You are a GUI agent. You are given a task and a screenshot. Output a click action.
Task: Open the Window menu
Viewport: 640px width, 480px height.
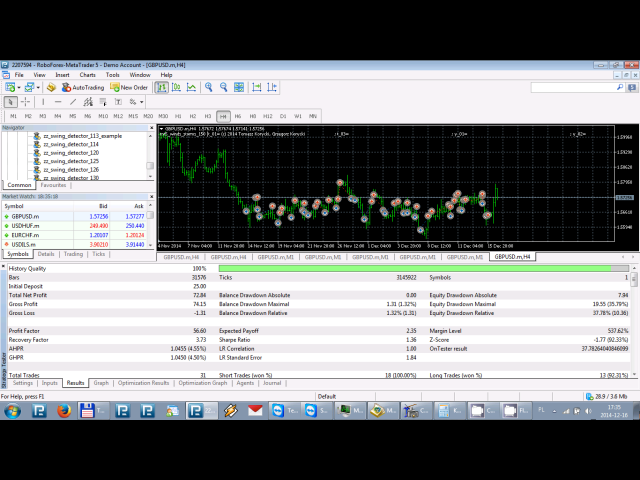click(140, 75)
